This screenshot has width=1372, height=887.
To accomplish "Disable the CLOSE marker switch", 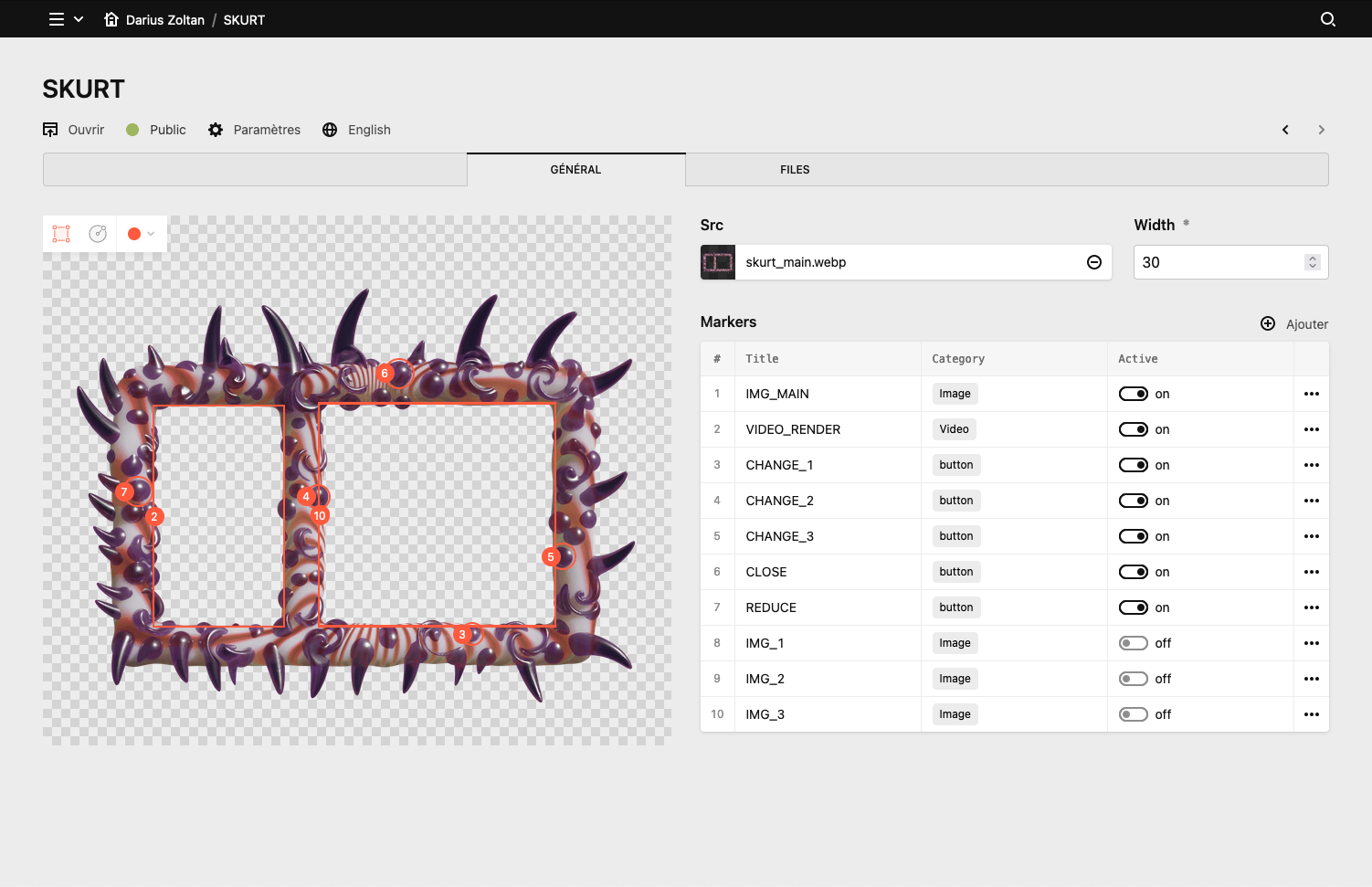I will coord(1134,572).
